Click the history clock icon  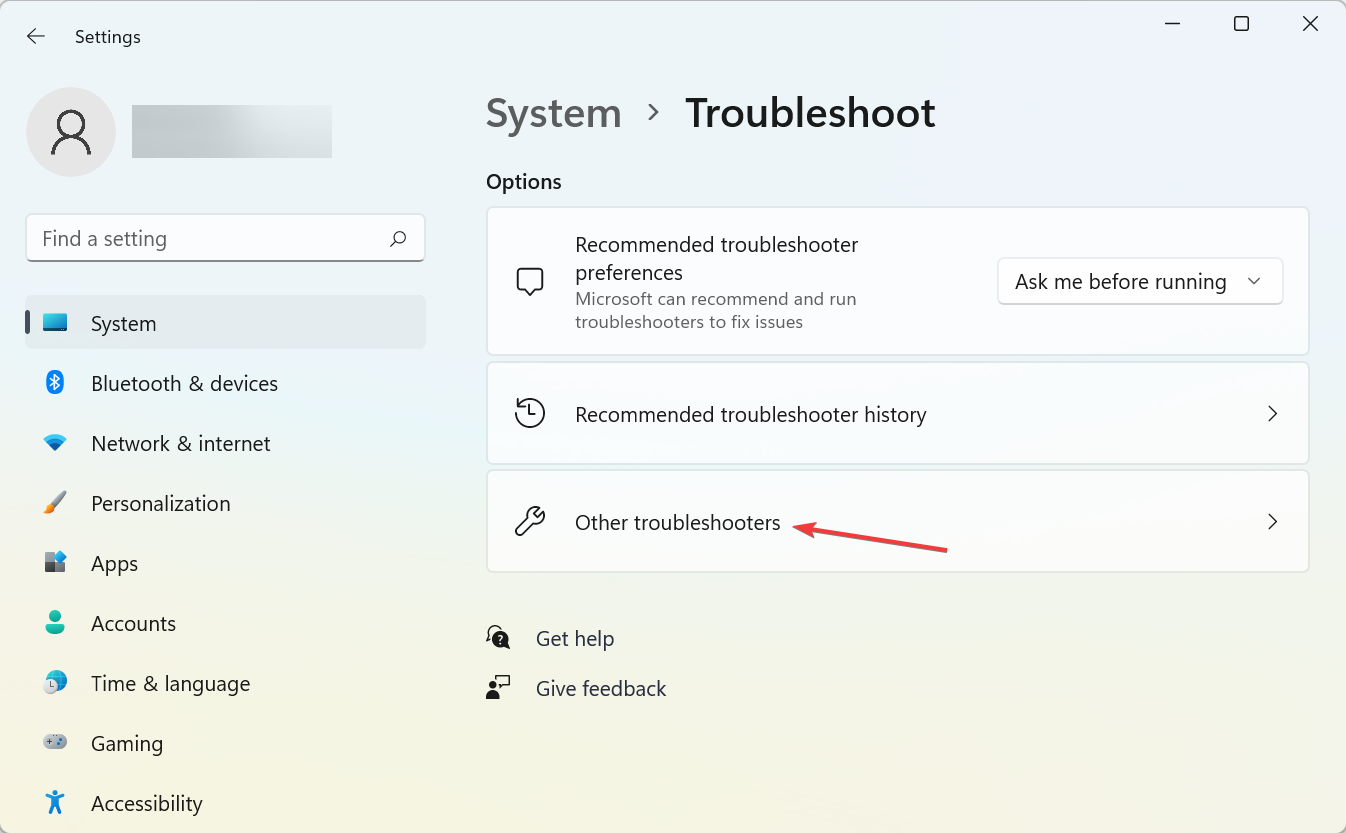[x=530, y=414]
